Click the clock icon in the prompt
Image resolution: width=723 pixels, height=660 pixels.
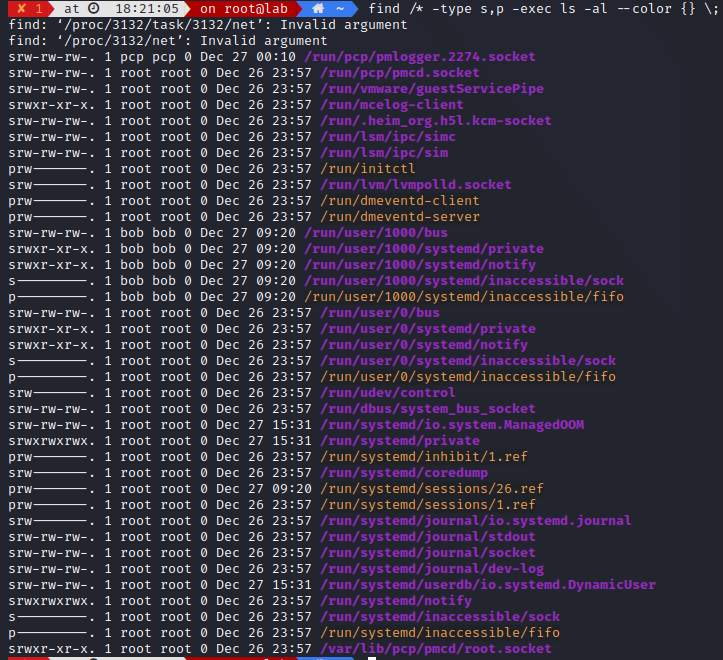[94, 8]
